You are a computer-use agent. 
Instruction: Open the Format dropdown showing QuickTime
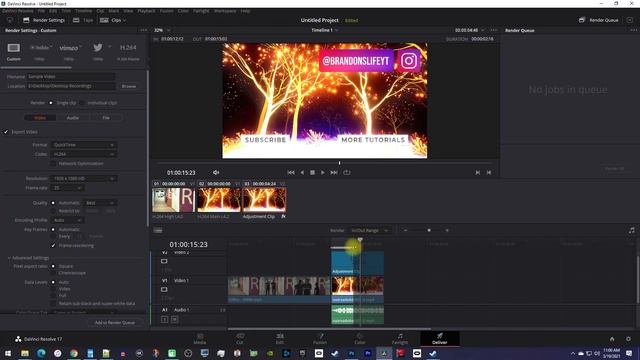[x=83, y=145]
